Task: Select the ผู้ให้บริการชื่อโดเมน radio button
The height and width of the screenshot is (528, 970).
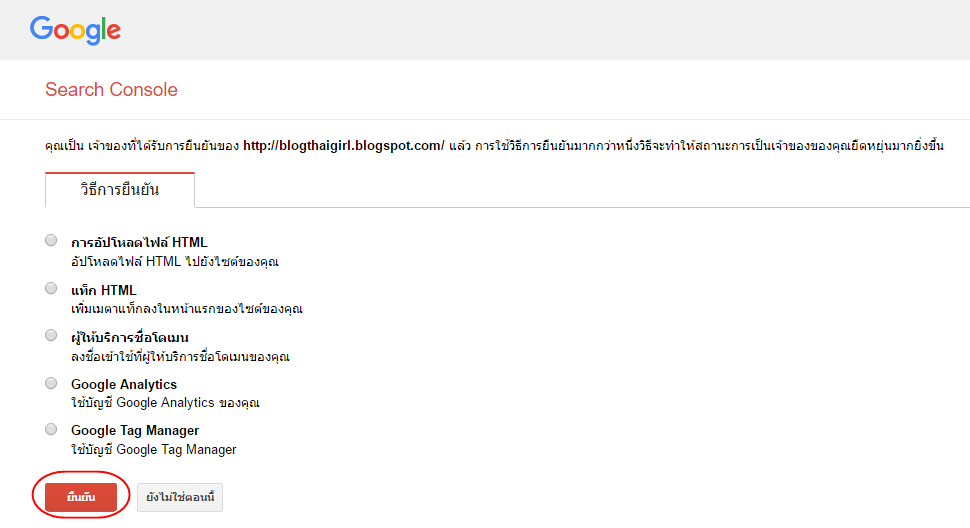Action: (51, 336)
